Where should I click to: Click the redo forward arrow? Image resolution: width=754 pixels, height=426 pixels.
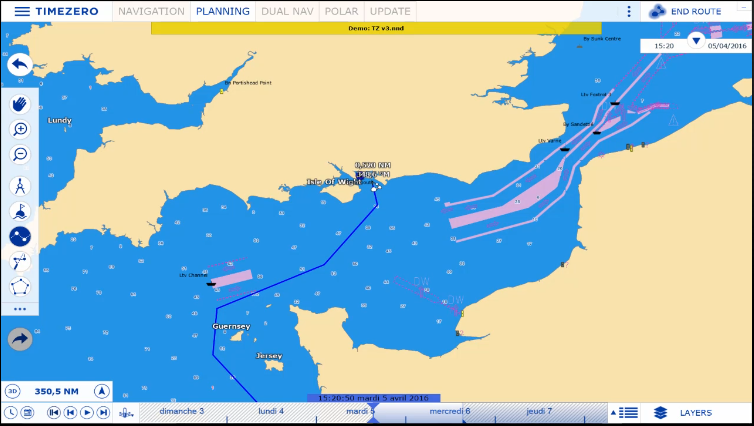tap(20, 339)
